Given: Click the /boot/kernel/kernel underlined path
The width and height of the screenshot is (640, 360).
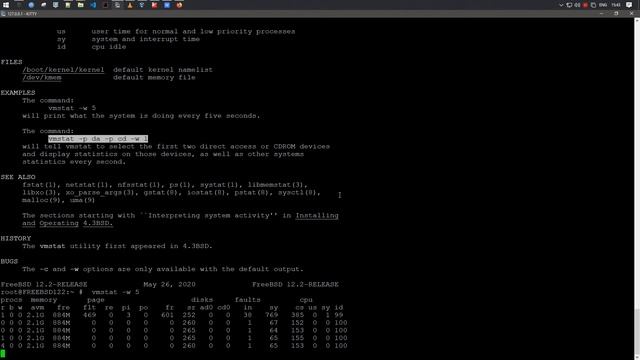Looking at the screenshot, I should point(63,70).
